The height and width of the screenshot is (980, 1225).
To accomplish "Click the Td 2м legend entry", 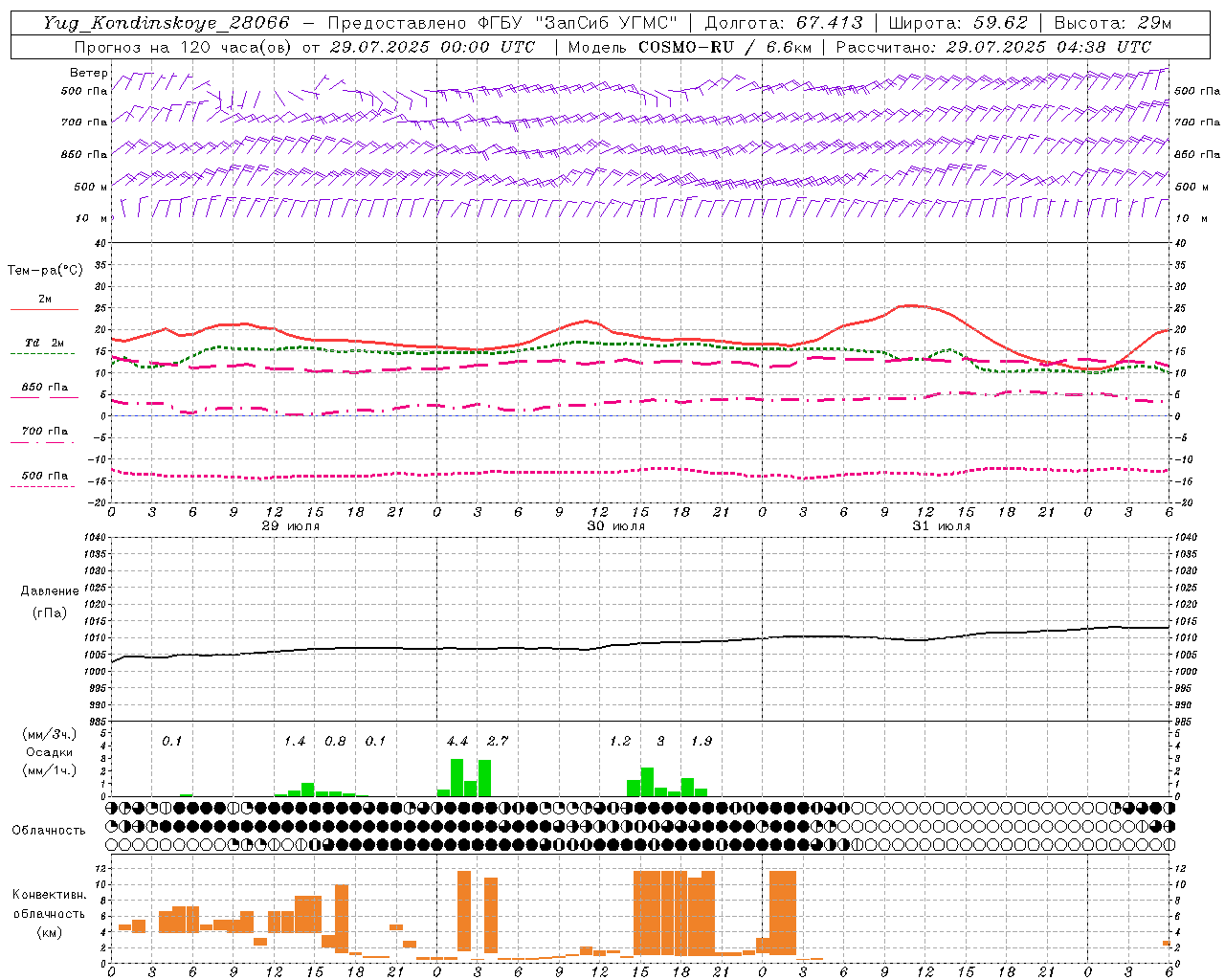I will (x=45, y=343).
